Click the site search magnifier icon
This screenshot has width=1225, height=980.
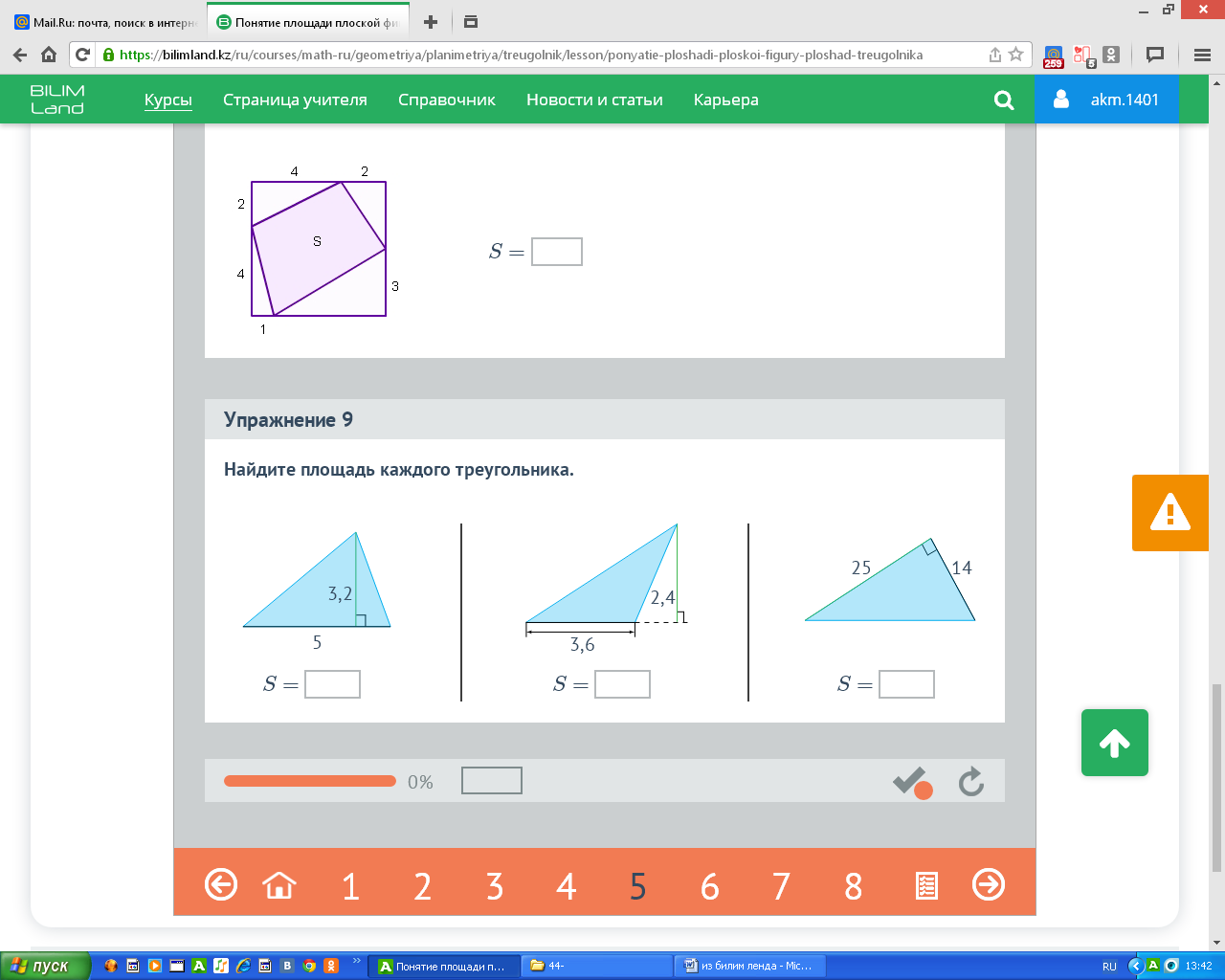click(1004, 100)
